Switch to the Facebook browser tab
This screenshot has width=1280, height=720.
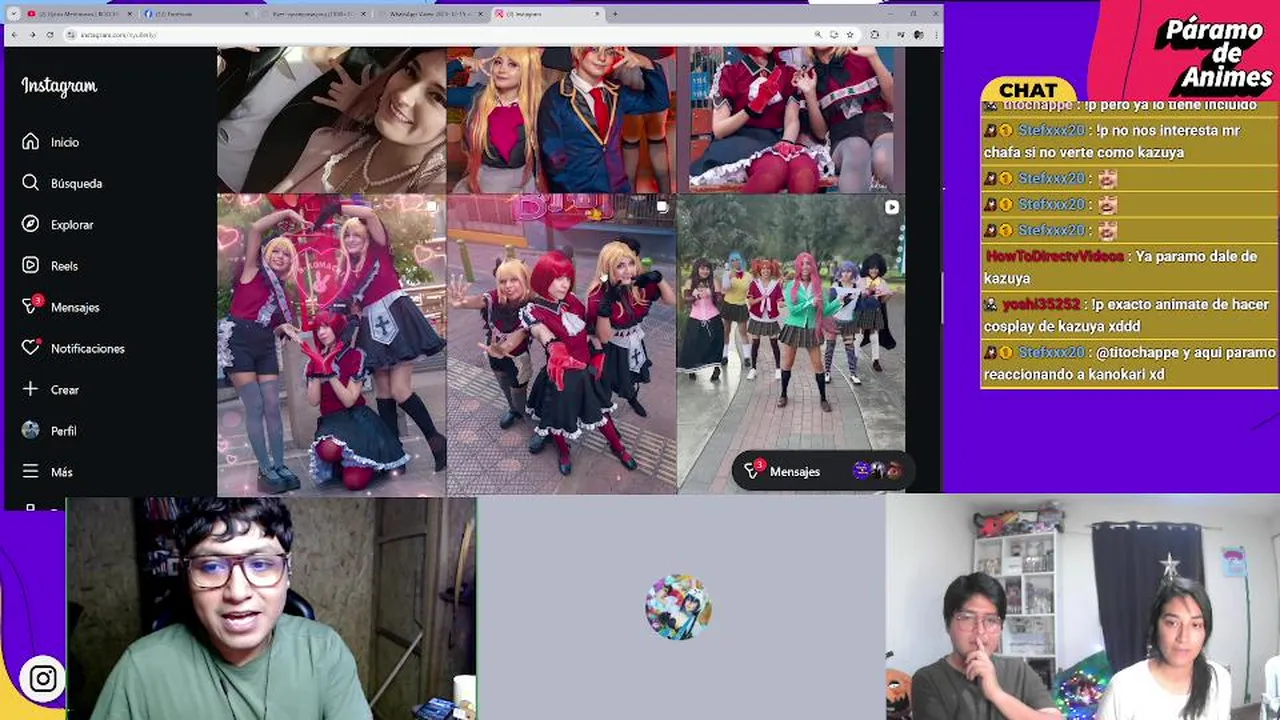(197, 14)
